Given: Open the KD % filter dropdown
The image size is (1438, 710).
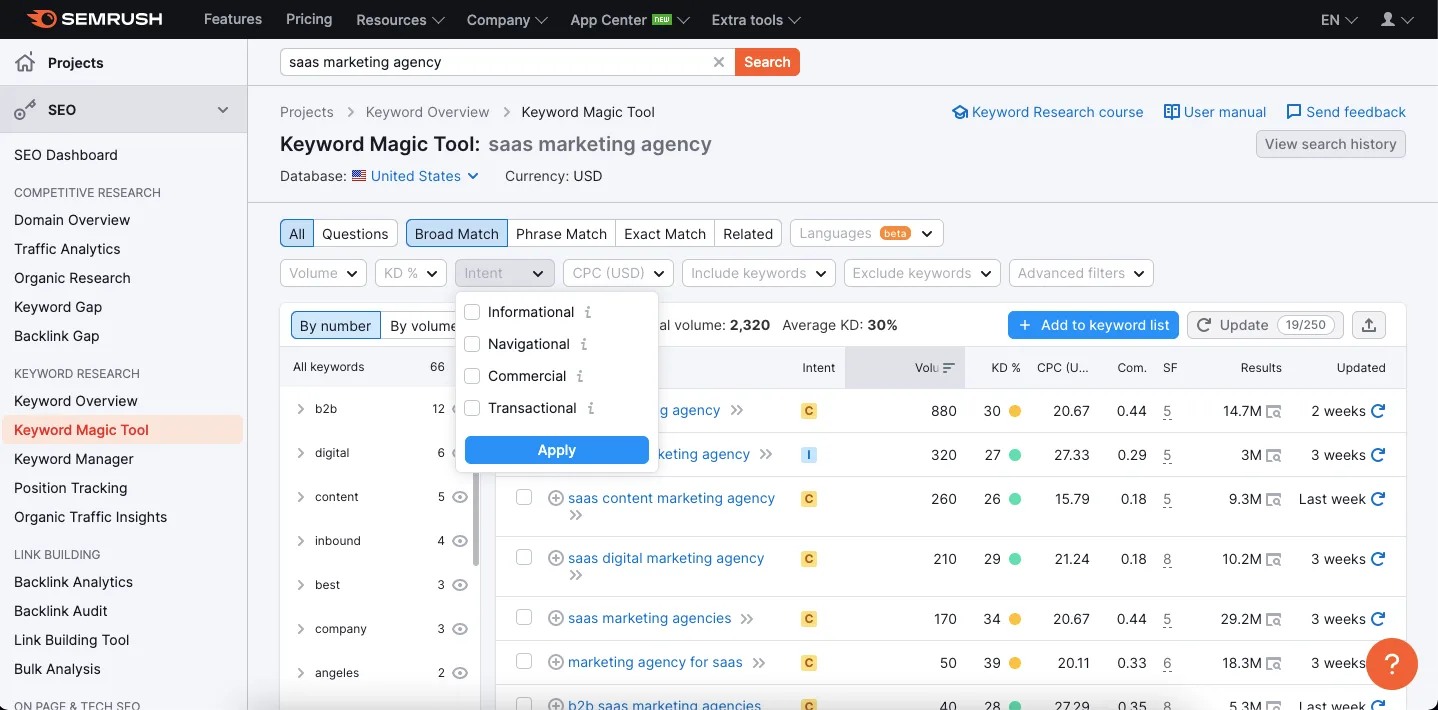Looking at the screenshot, I should tap(410, 273).
